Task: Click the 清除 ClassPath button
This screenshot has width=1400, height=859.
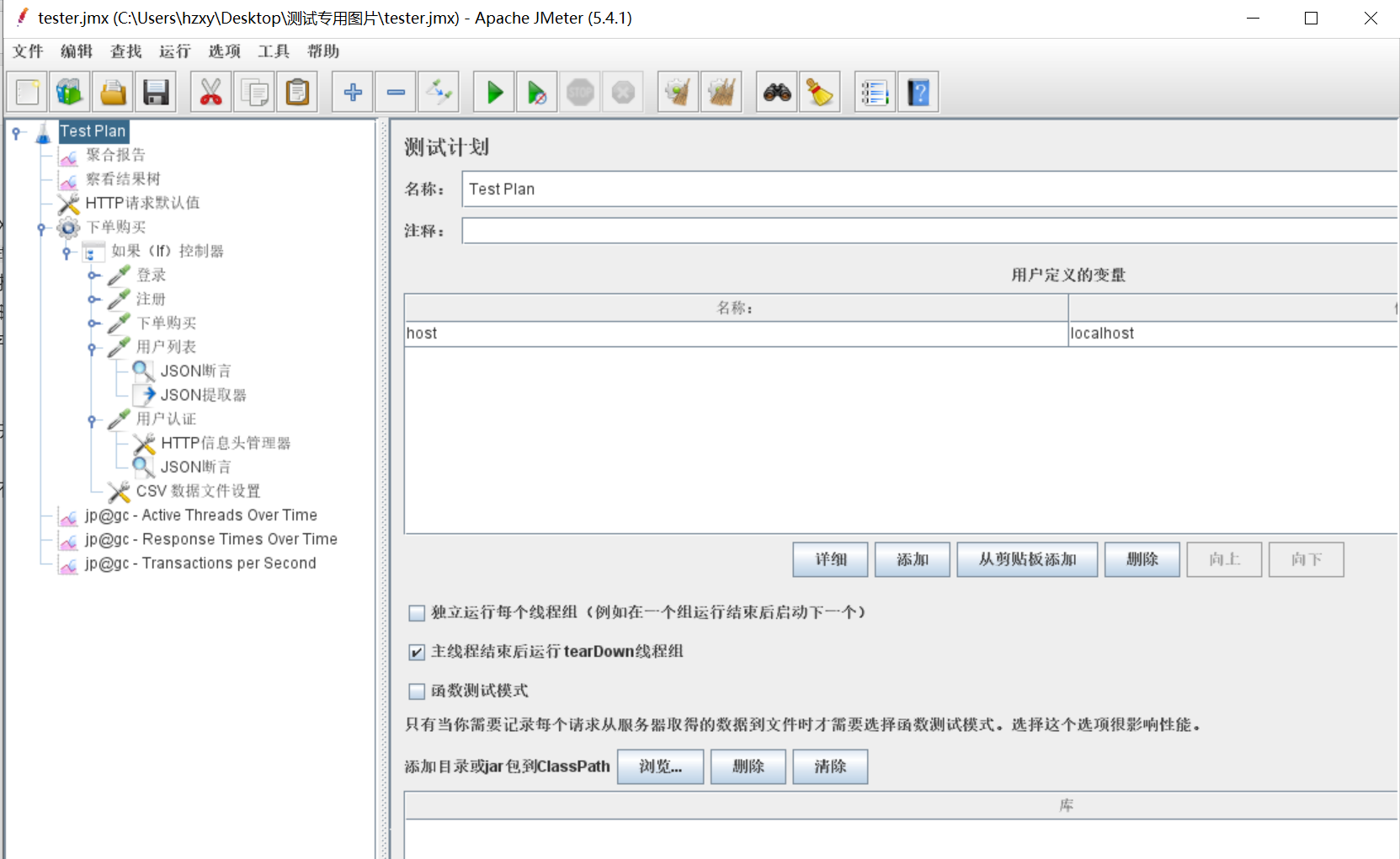Action: [830, 766]
